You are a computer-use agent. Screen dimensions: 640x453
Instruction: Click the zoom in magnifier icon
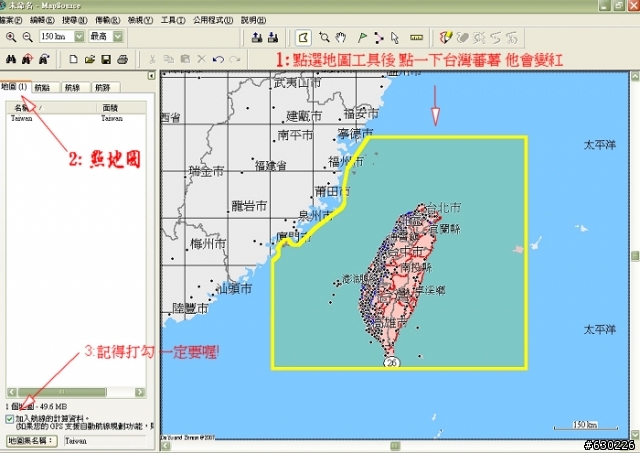[11, 37]
